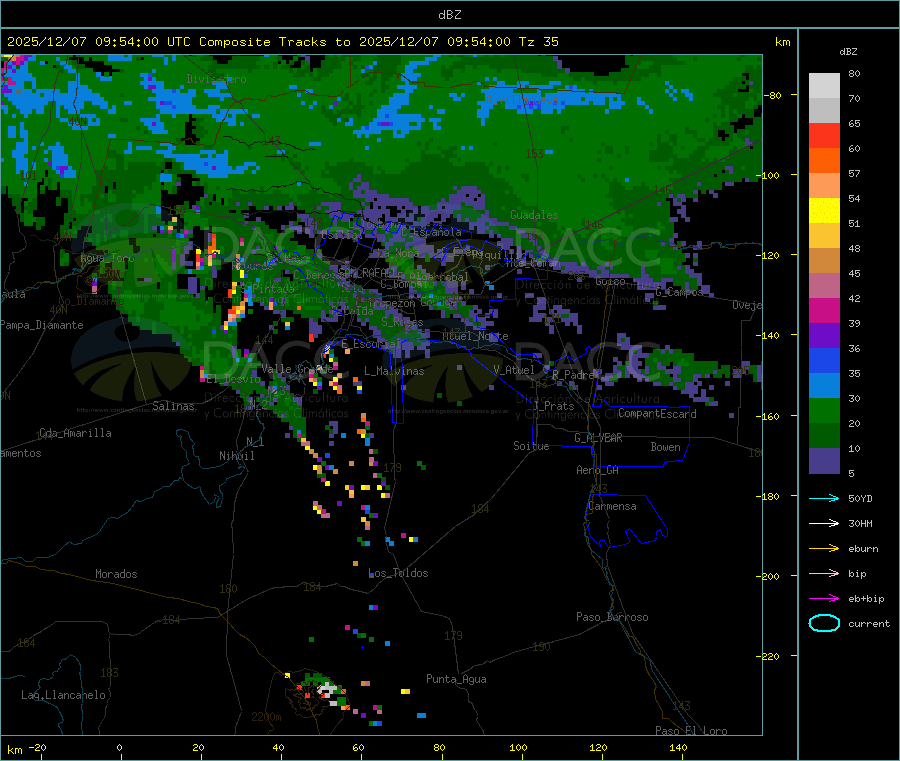Click the 'Carmensa' map label
The height and width of the screenshot is (761, 900).
coord(612,506)
